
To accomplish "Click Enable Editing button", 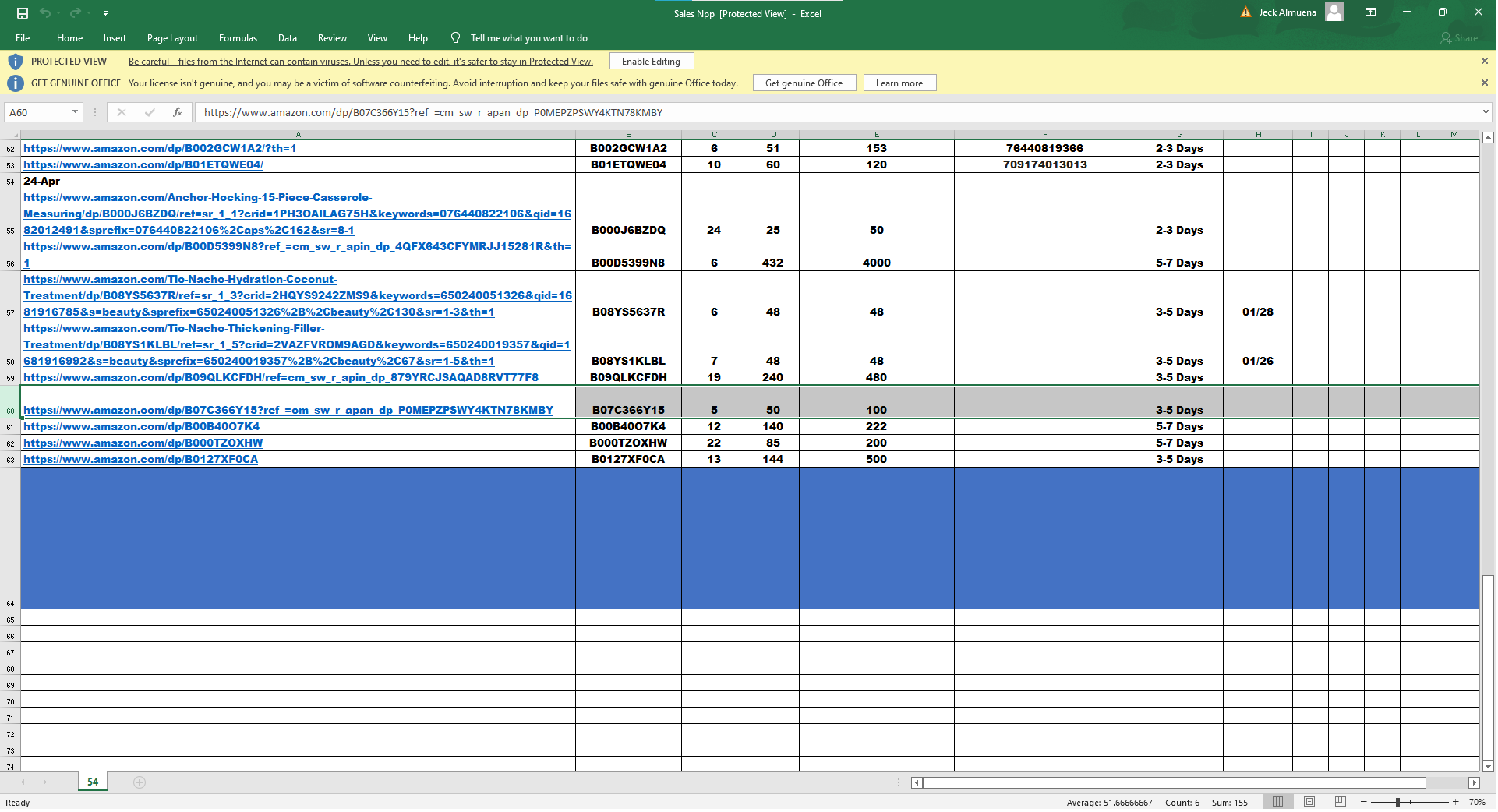I will tap(651, 62).
